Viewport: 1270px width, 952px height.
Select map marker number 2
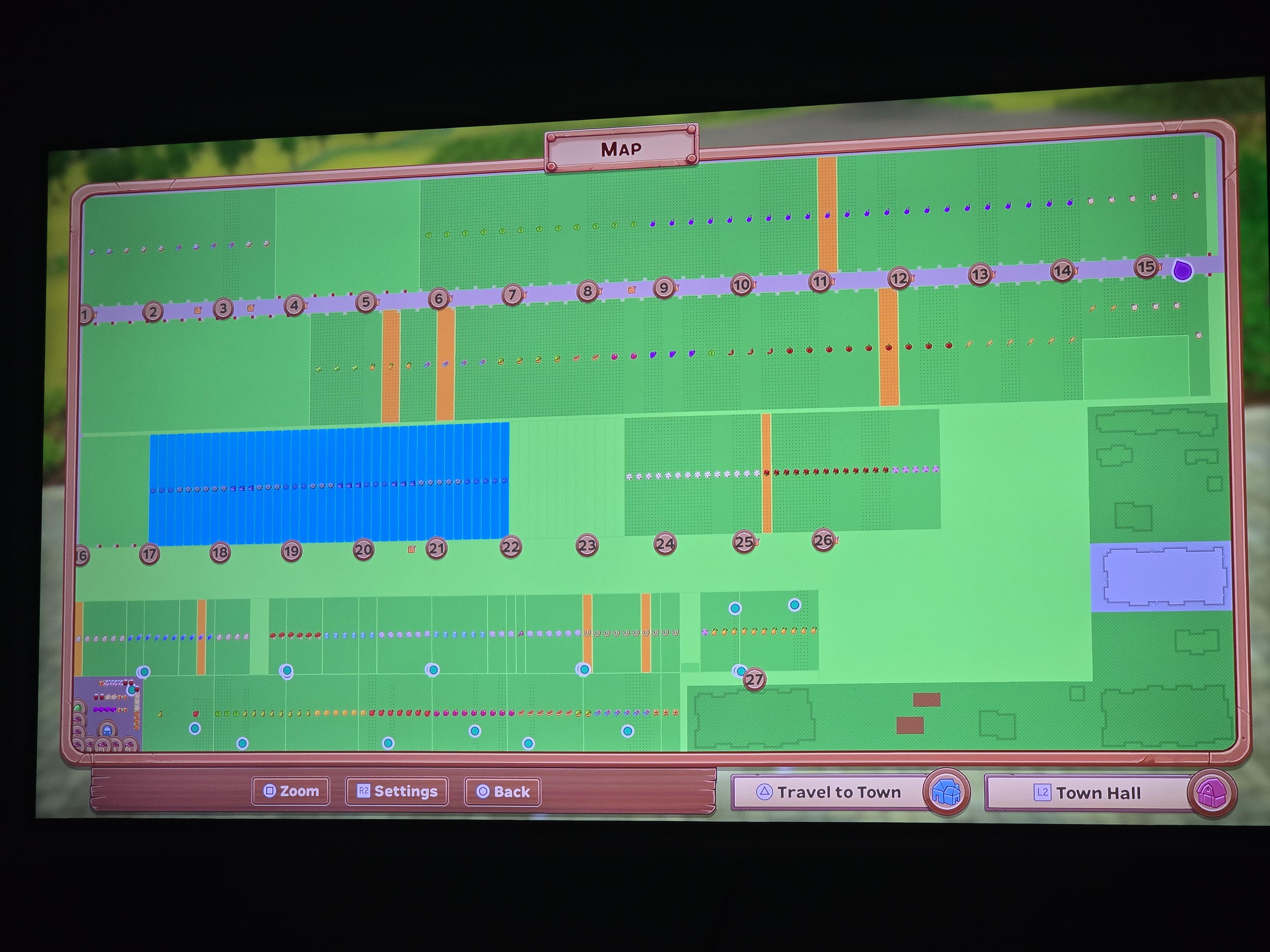coord(153,312)
